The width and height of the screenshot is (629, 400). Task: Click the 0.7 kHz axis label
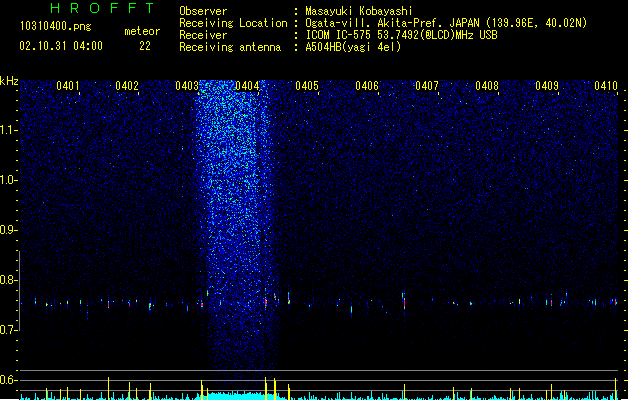pyautogui.click(x=8, y=330)
